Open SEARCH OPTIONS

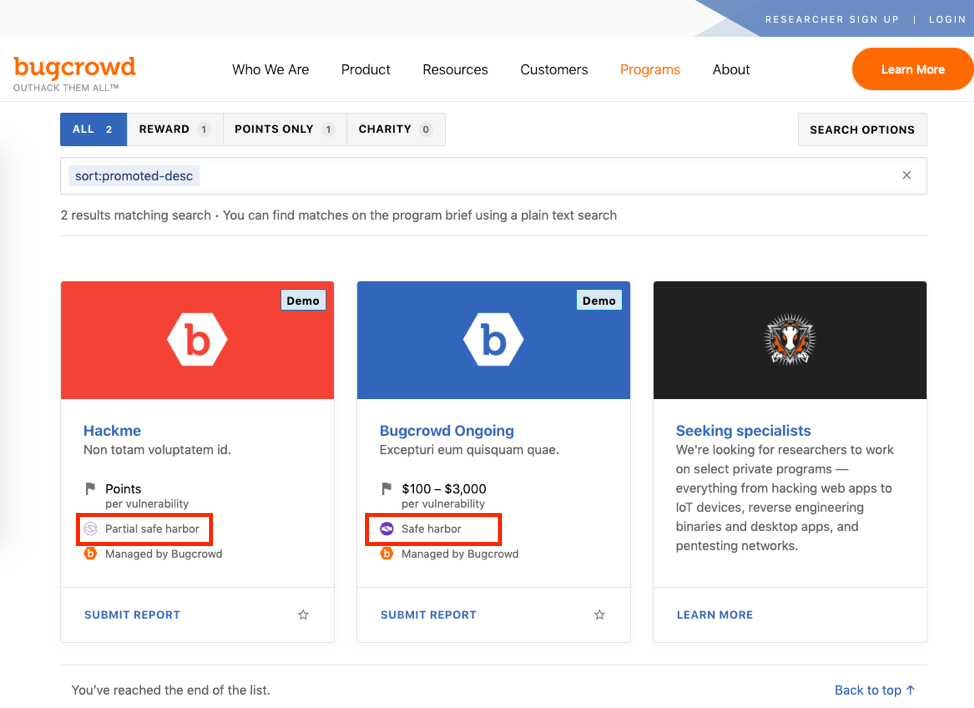point(862,129)
